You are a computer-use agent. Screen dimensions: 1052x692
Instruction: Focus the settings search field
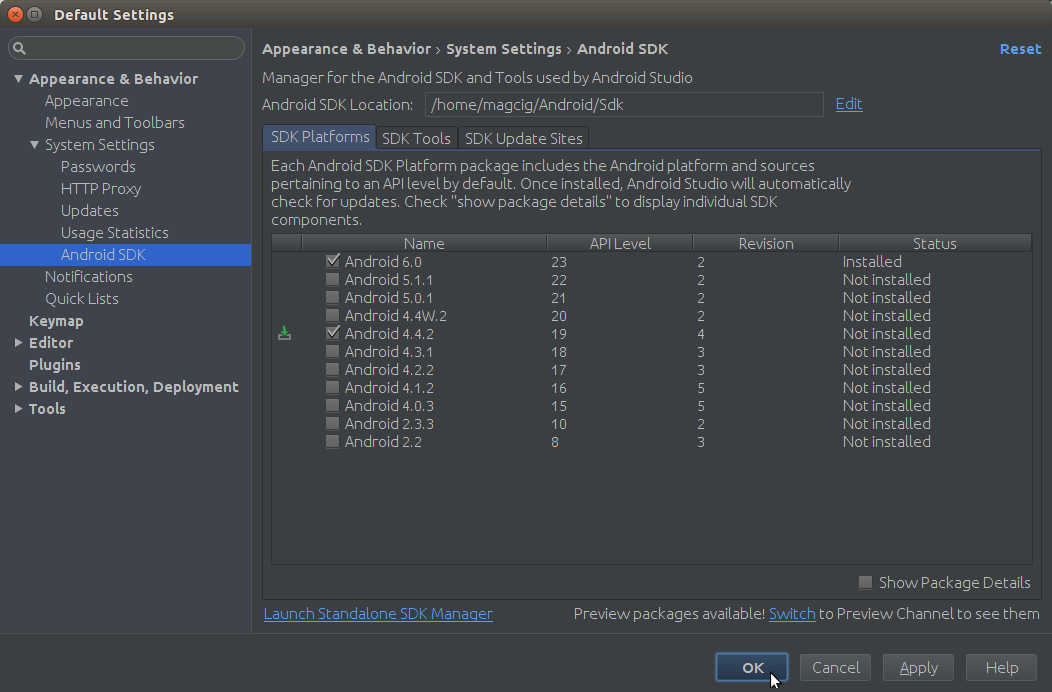coord(126,48)
